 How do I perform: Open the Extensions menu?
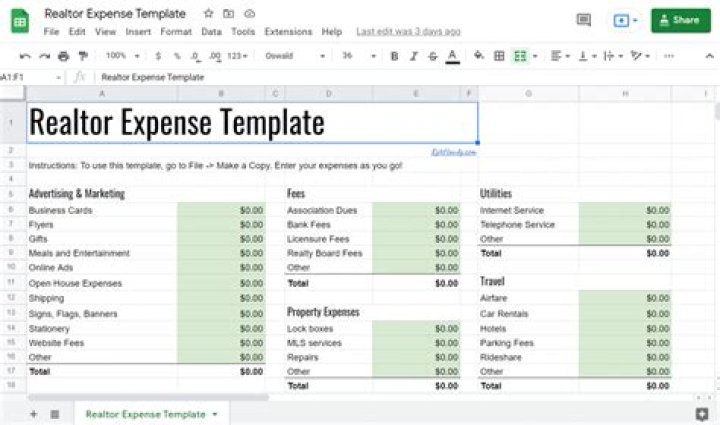click(288, 32)
